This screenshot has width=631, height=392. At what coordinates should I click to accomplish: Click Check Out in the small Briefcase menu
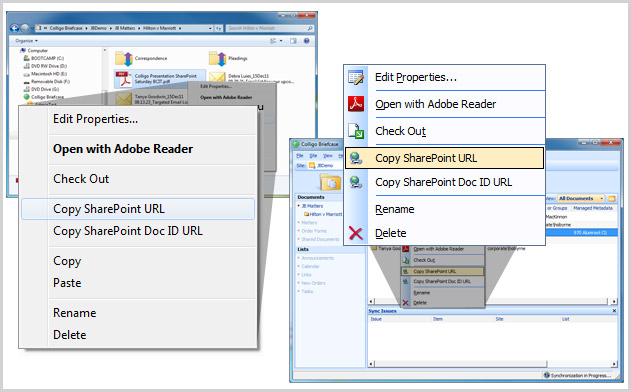[x=424, y=260]
